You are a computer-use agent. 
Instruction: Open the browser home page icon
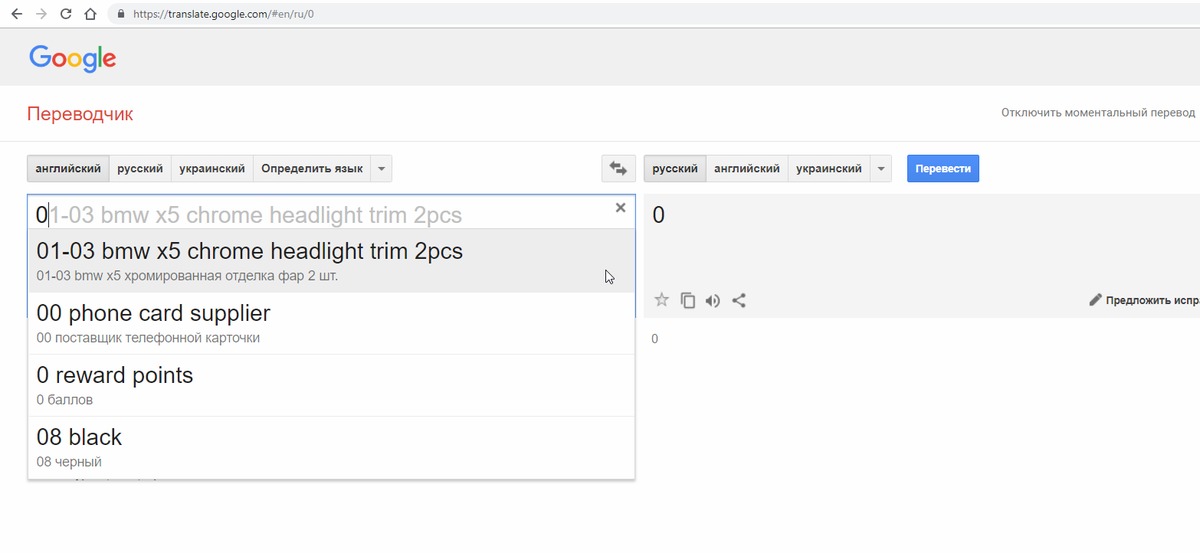91,15
